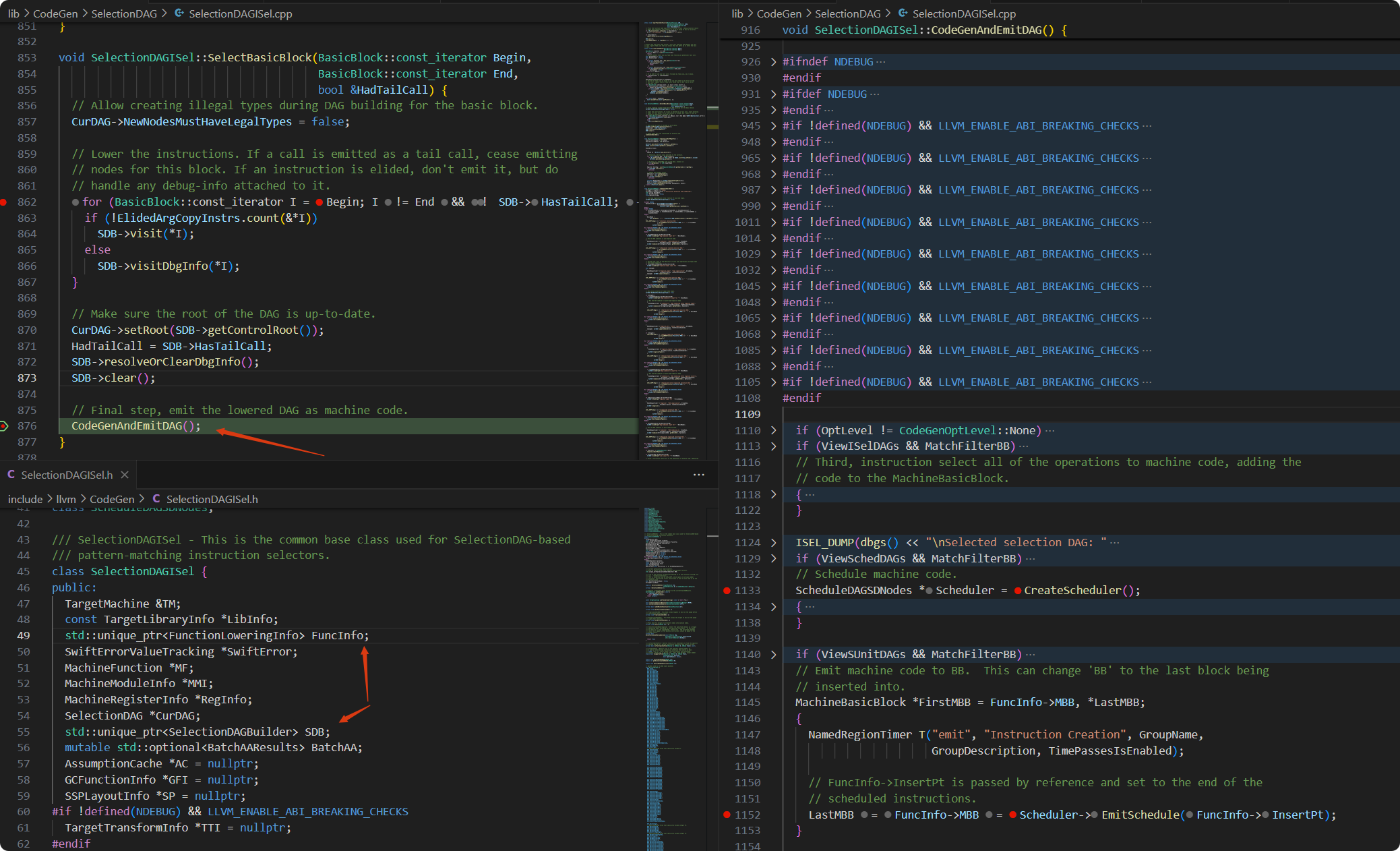Image resolution: width=1400 pixels, height=851 pixels.
Task: Unfold the collapsed brace block at line 1134
Action: click(773, 607)
